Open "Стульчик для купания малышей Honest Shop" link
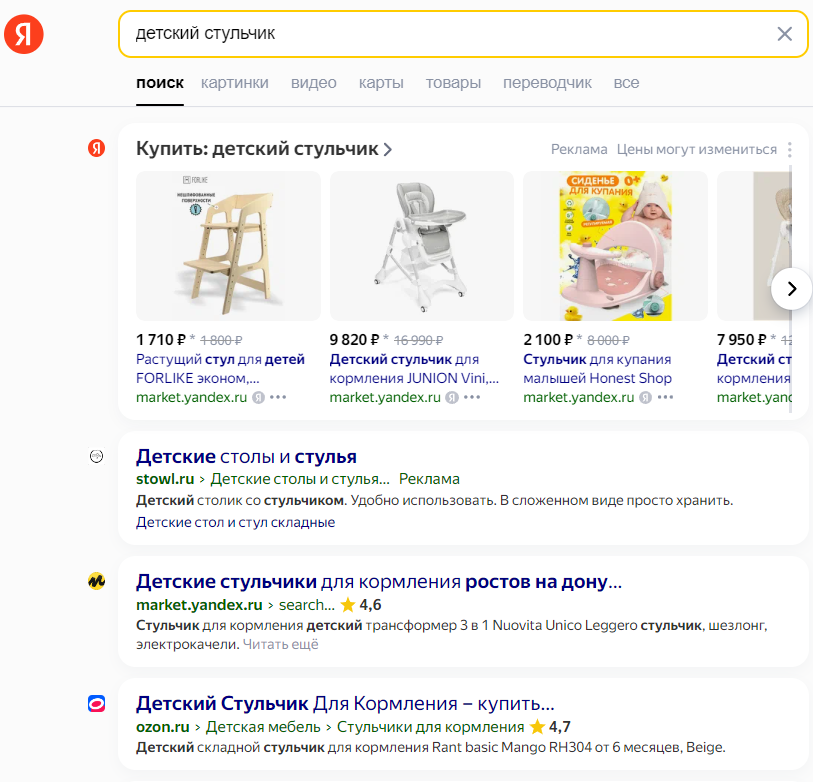 click(x=597, y=369)
